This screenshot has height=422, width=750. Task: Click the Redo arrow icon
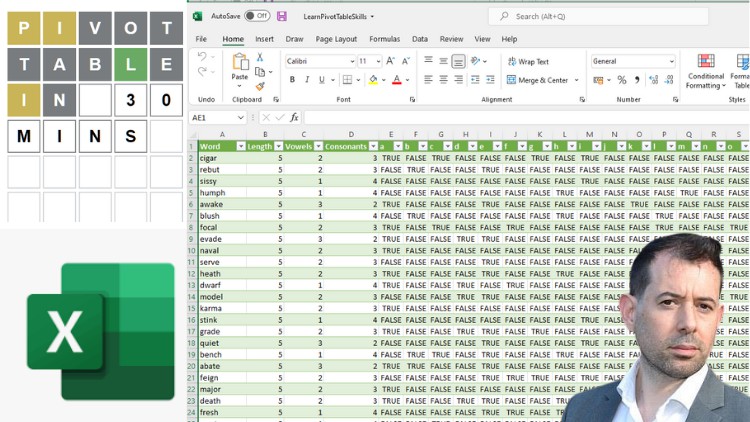pos(202,72)
